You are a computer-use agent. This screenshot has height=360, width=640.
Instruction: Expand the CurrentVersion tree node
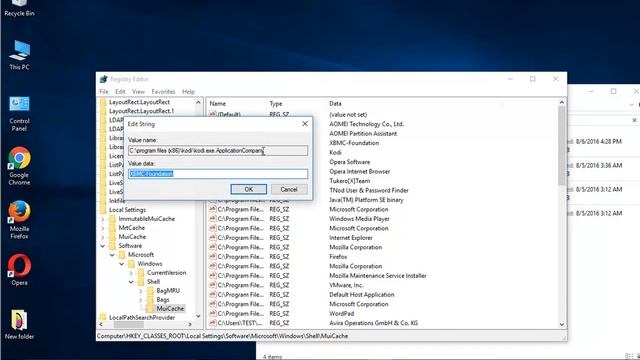coord(131,273)
